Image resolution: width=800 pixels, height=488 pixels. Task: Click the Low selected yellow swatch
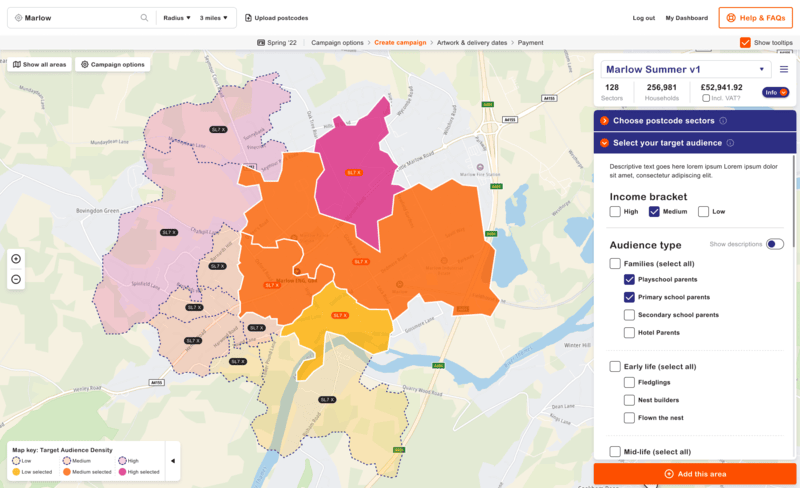[16, 472]
